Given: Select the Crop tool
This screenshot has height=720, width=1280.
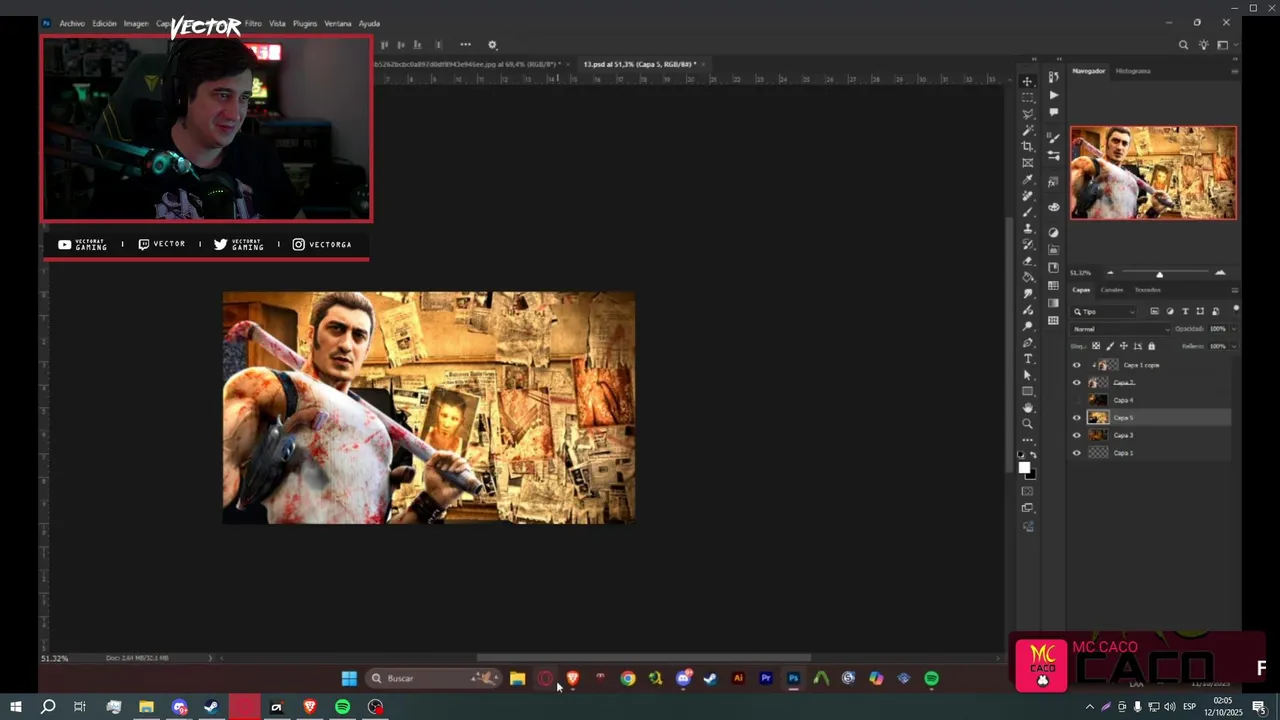Looking at the screenshot, I should 1027,146.
